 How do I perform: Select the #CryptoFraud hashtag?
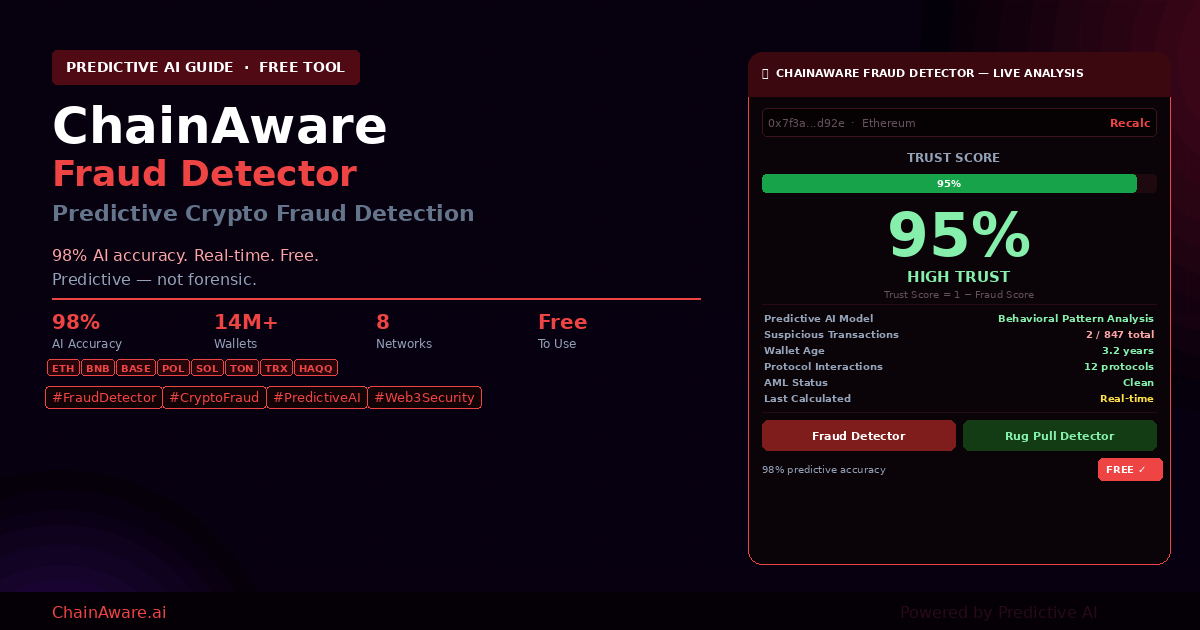click(214, 398)
